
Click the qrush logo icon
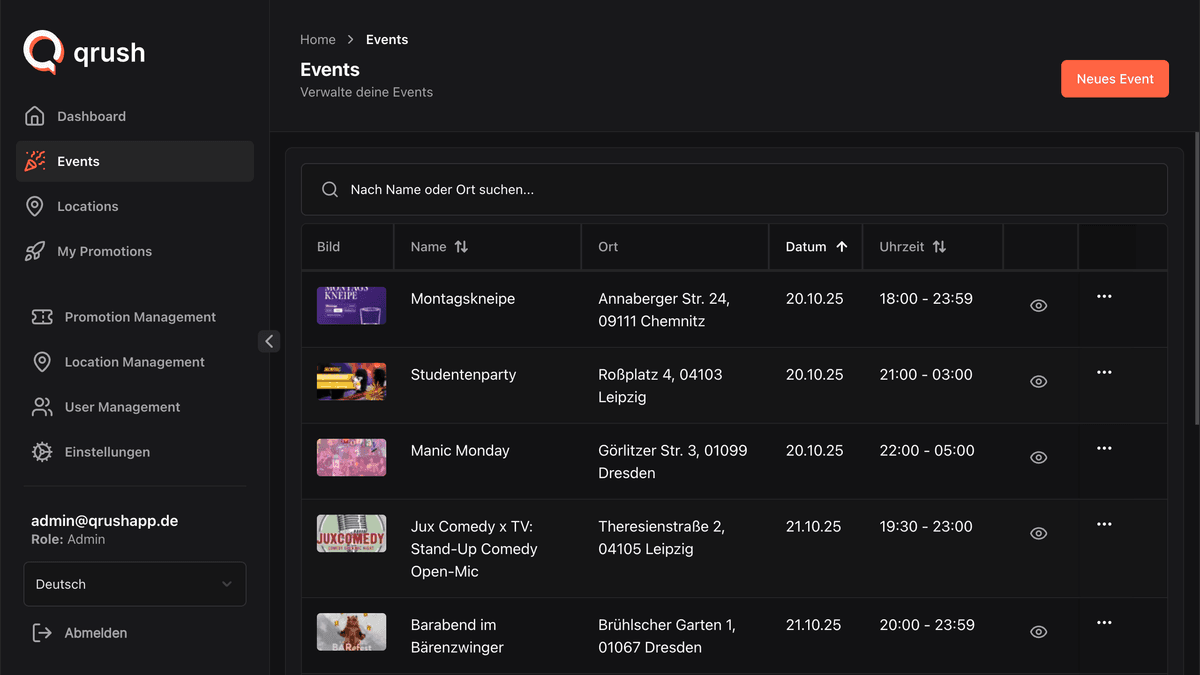pos(43,52)
